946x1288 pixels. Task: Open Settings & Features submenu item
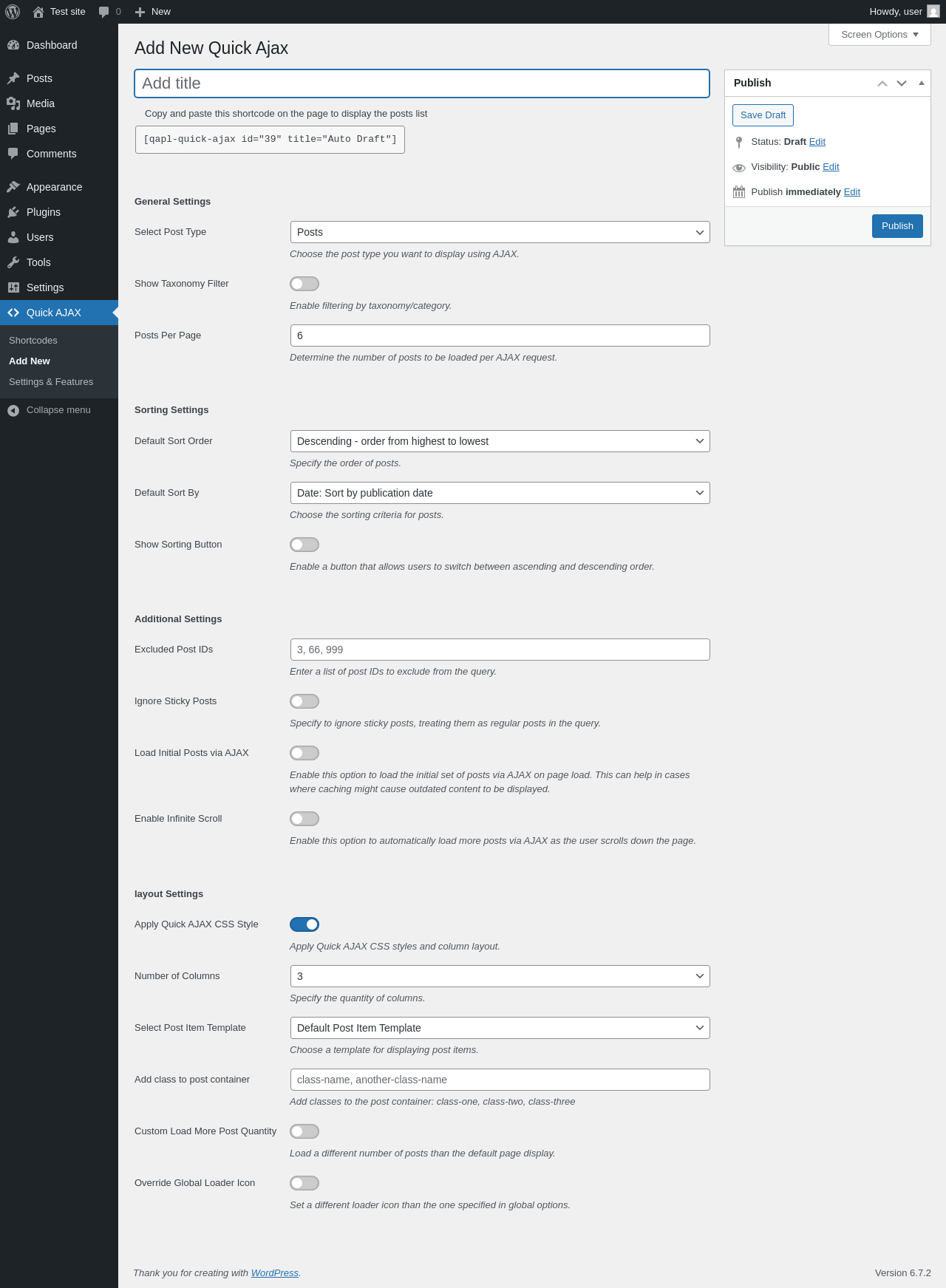coord(51,382)
